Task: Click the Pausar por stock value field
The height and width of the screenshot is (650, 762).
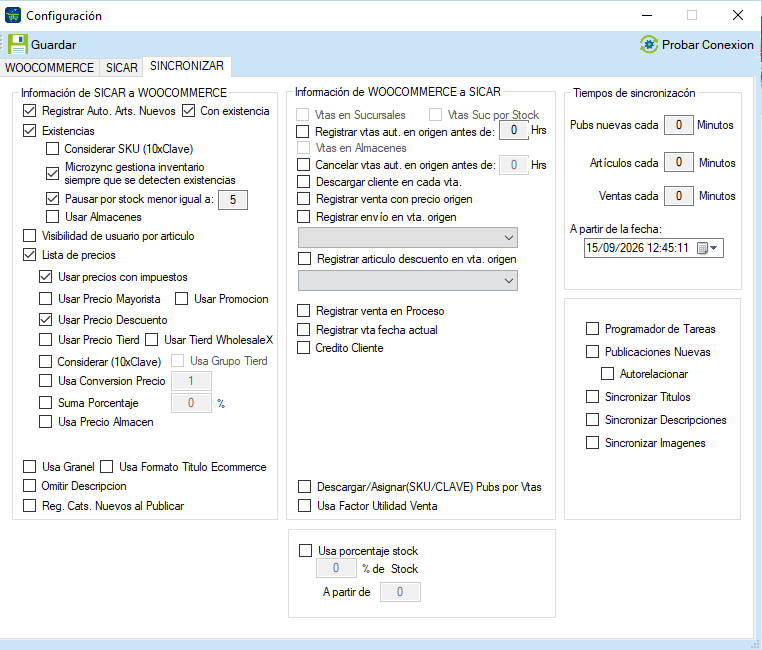Action: coord(233,200)
